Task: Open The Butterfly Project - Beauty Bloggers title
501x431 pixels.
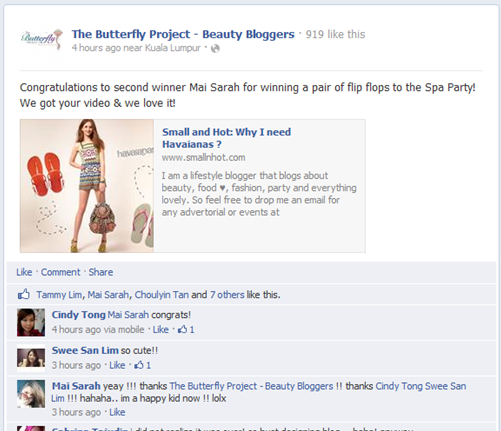Action: [x=183, y=34]
